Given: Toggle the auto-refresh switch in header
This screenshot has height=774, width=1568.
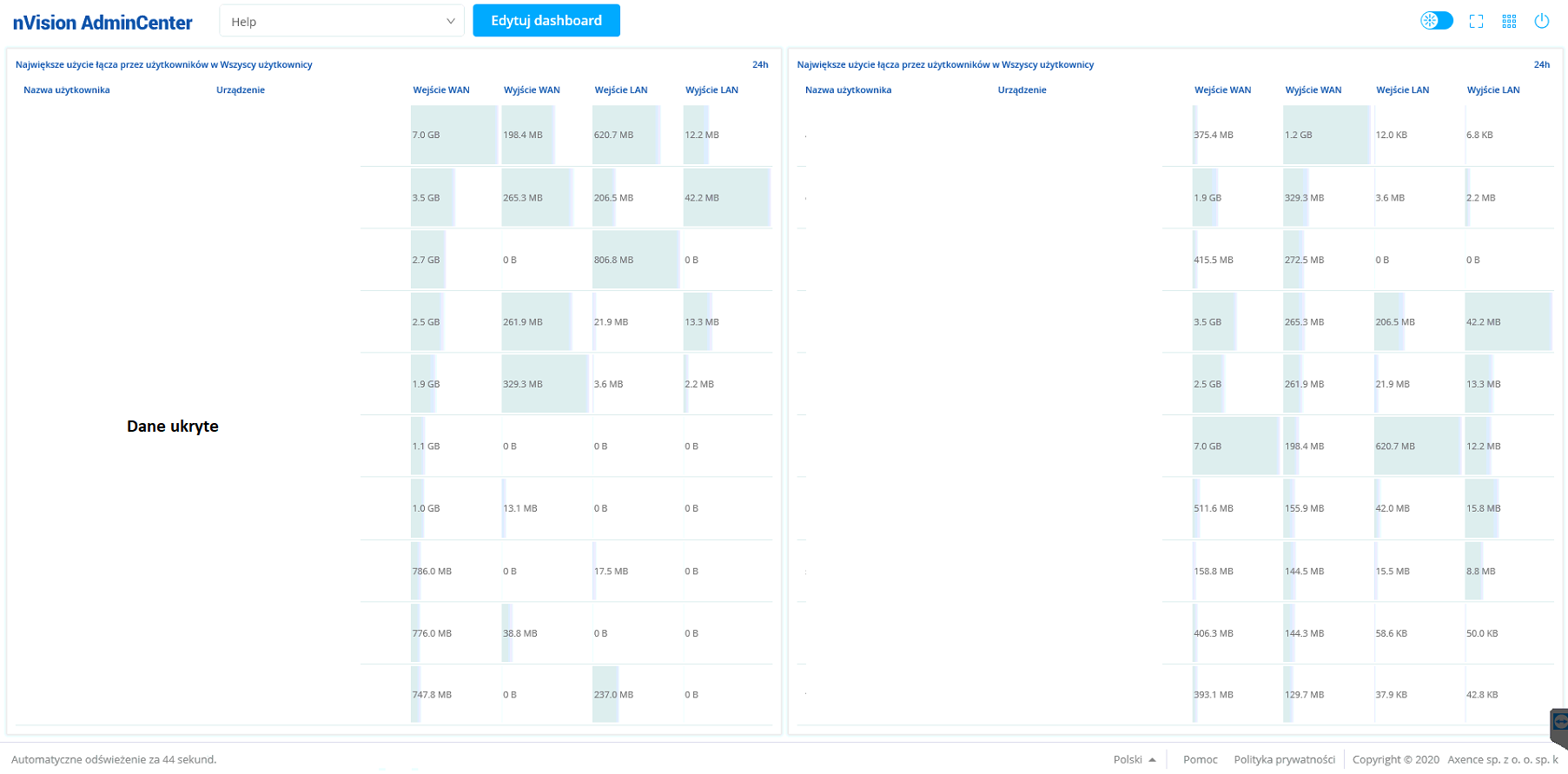Looking at the screenshot, I should click(1436, 21).
